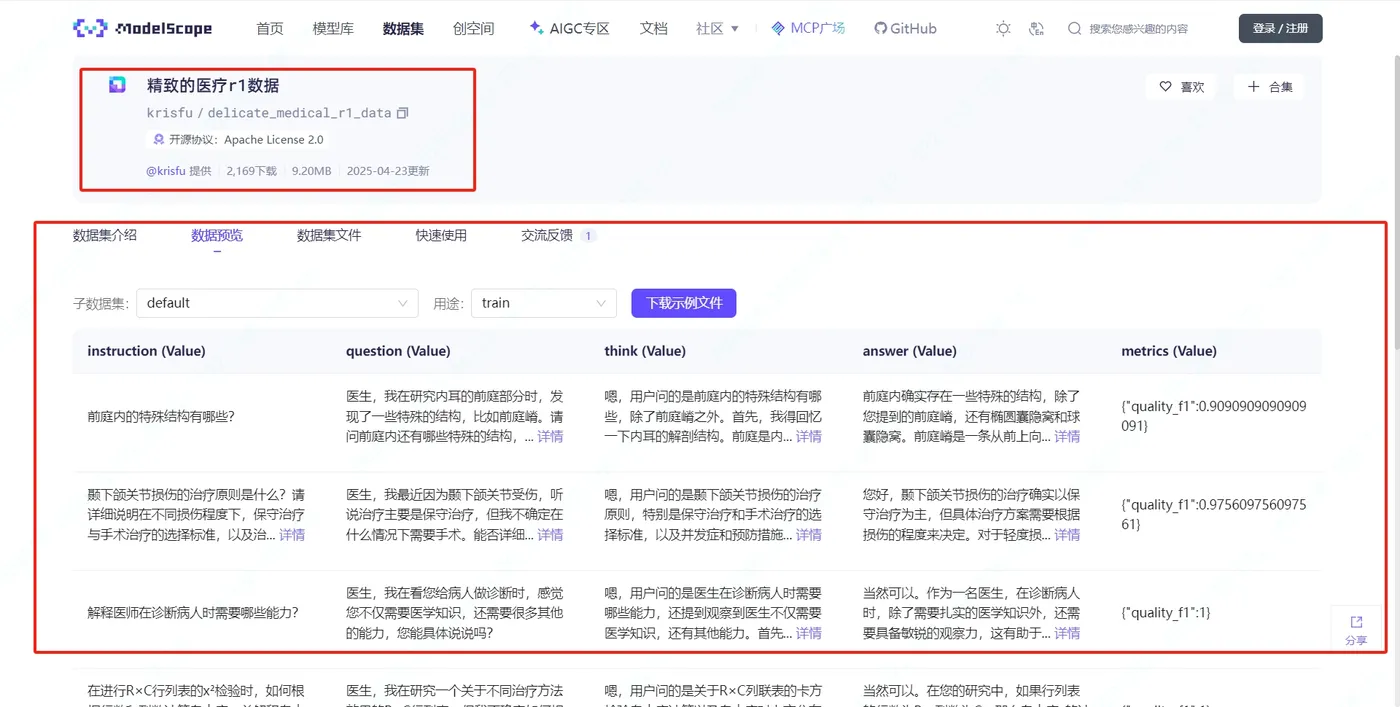This screenshot has width=1400, height=707.
Task: Click the @krisfu provider link
Action: pos(166,171)
